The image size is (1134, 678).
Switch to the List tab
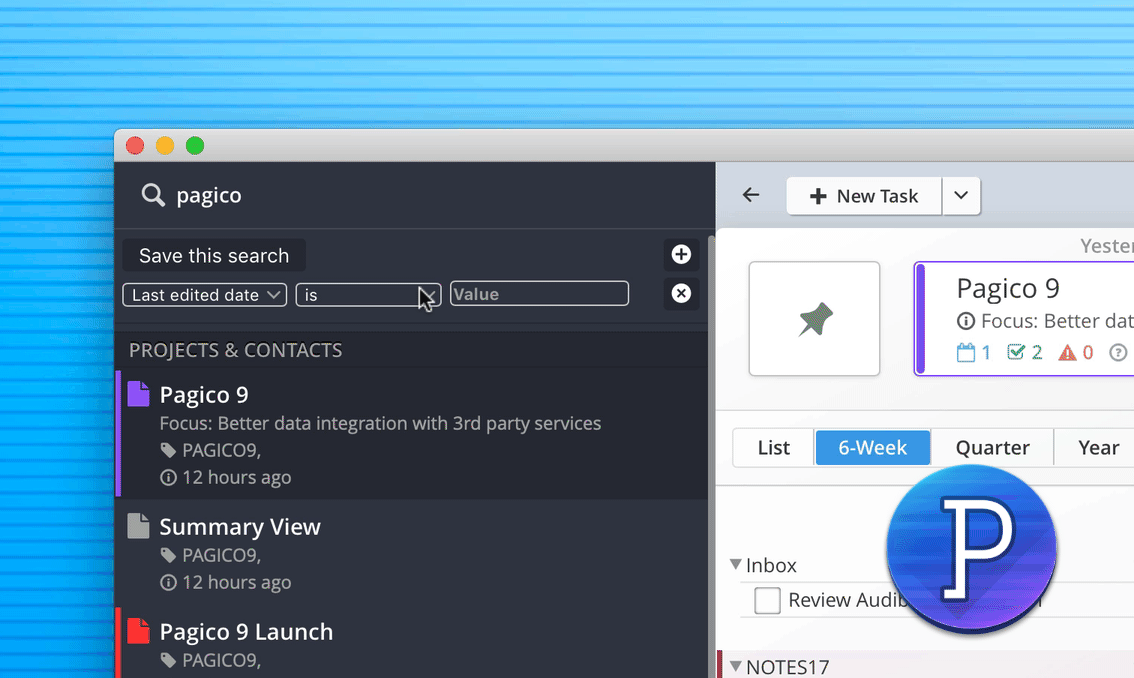point(774,448)
